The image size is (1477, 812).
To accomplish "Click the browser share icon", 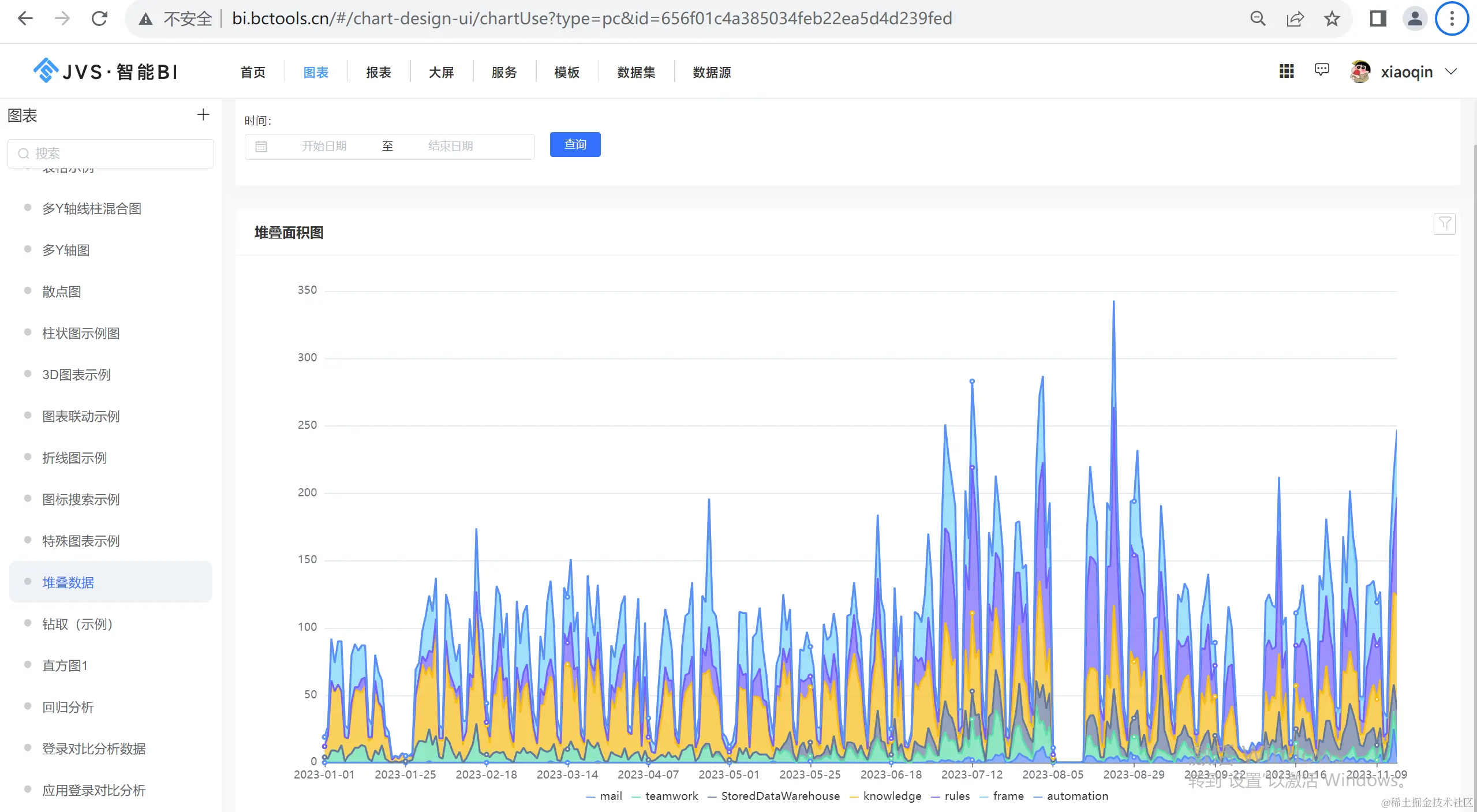I will coord(1295,19).
